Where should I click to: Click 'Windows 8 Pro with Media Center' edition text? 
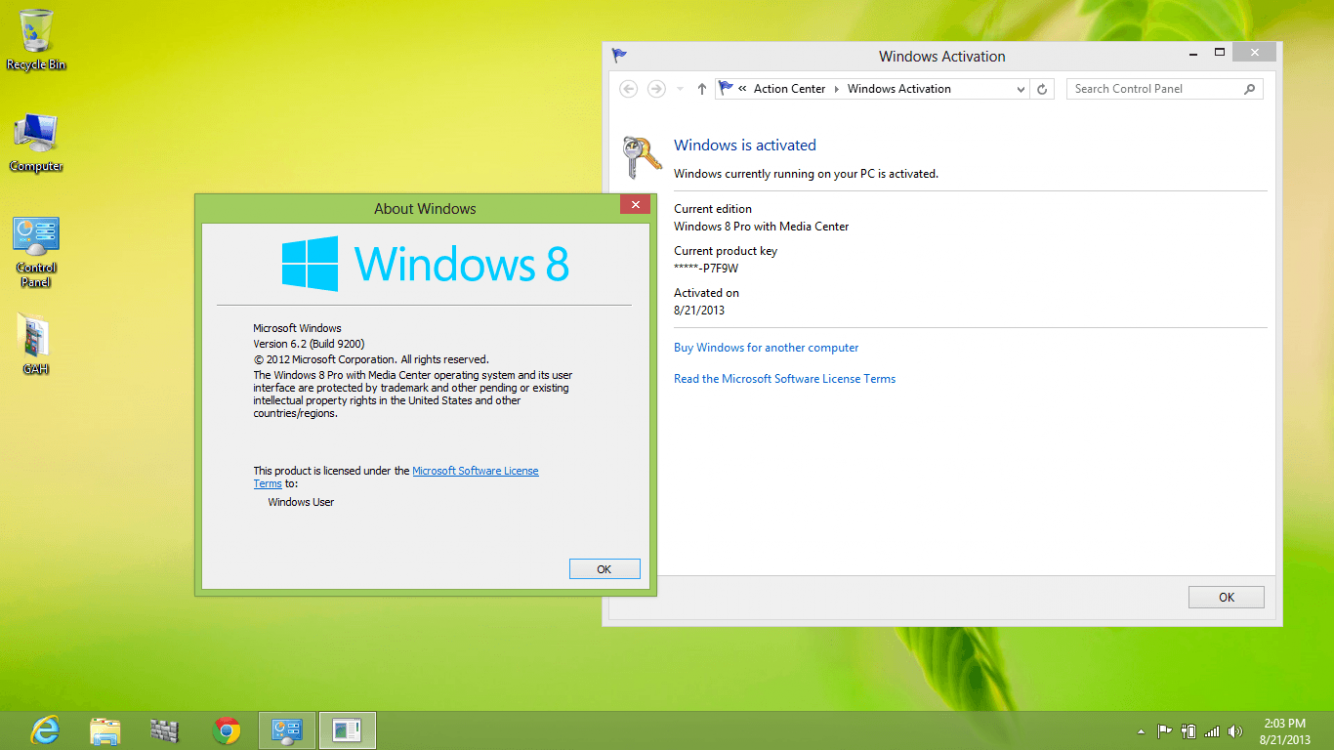(x=762, y=226)
